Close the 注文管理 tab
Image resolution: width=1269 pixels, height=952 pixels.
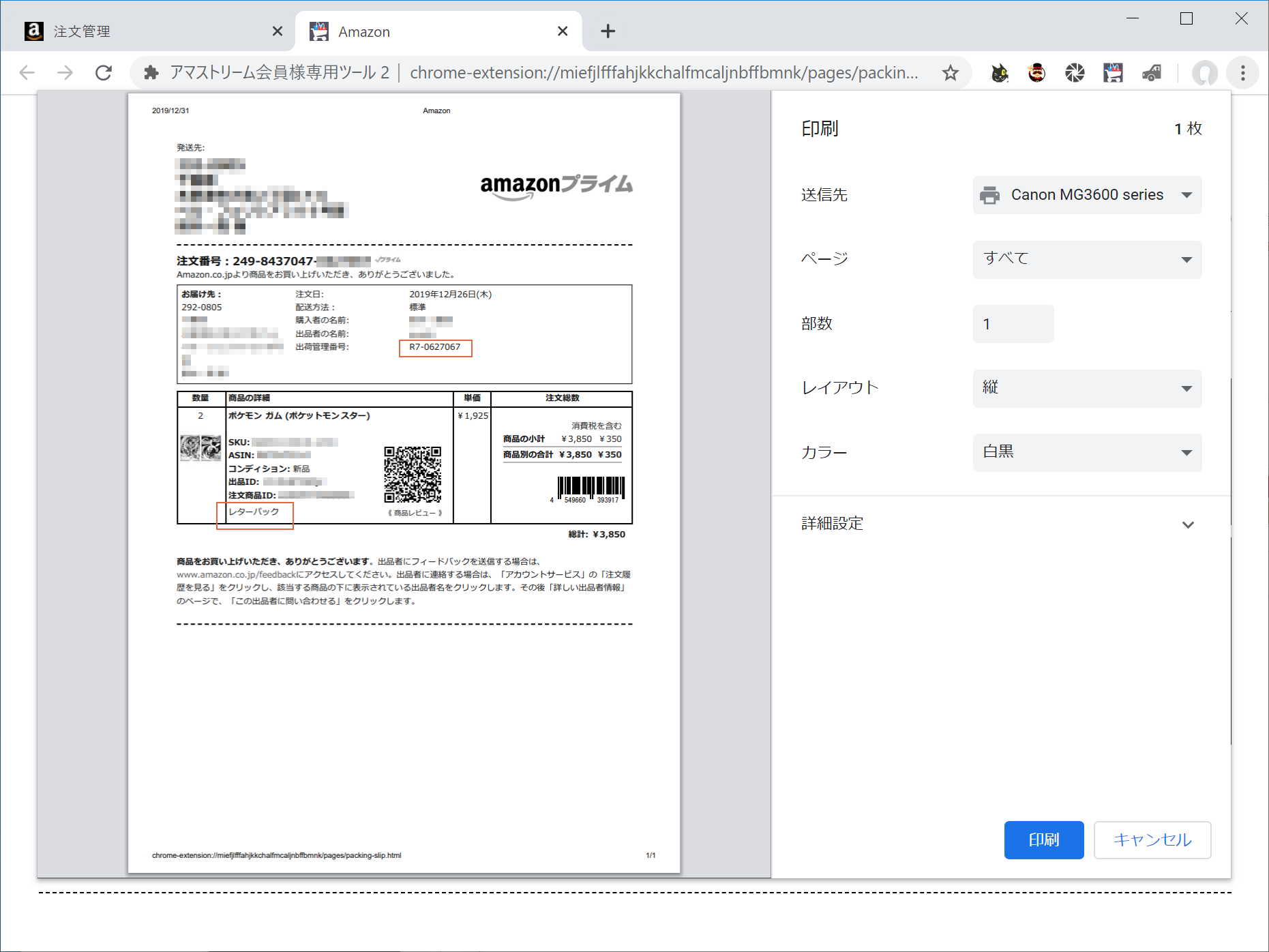[x=278, y=31]
